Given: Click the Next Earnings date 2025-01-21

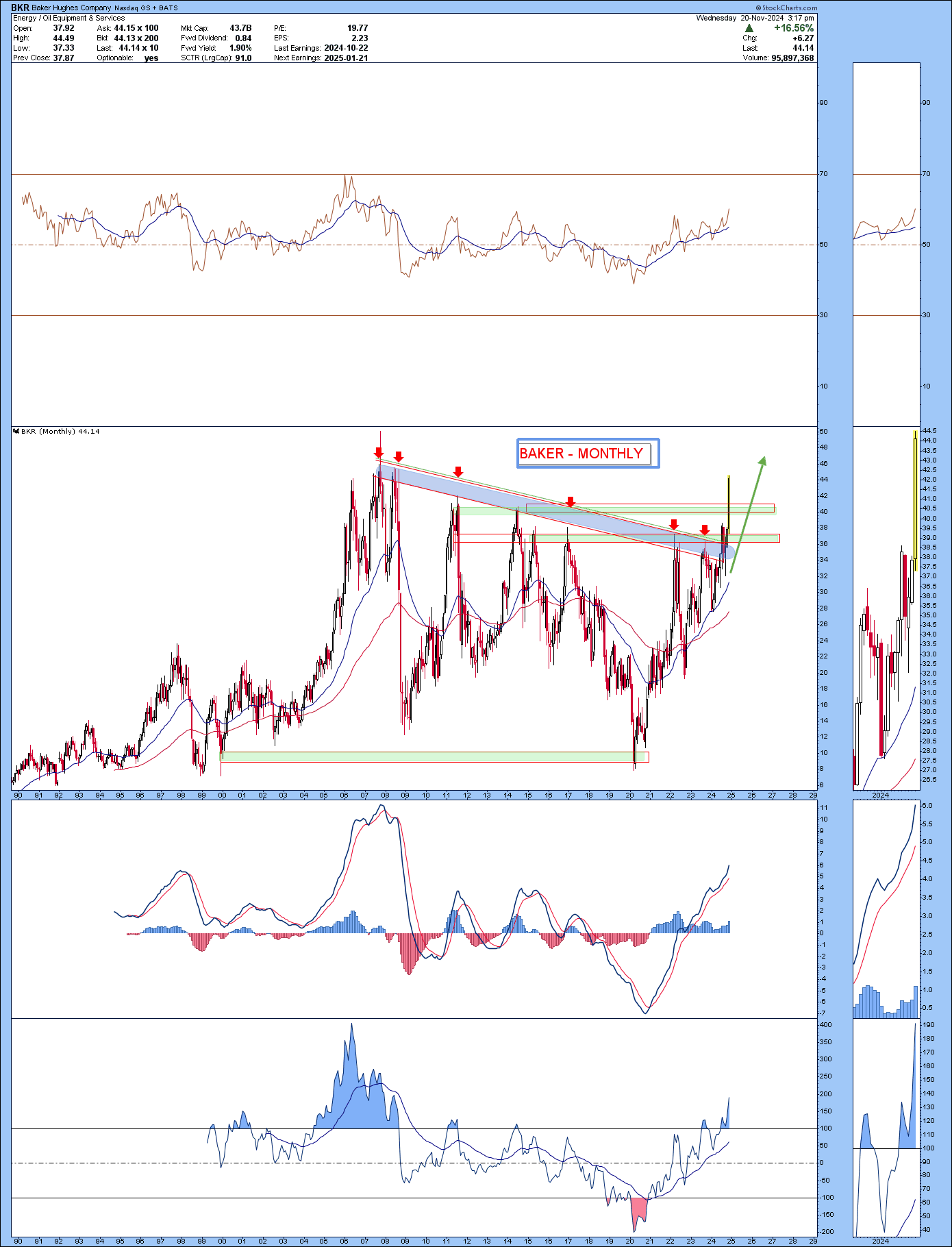Looking at the screenshot, I should [x=346, y=58].
